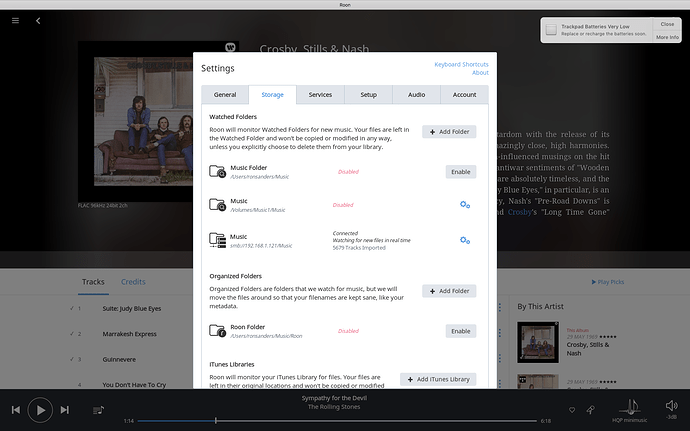The height and width of the screenshot is (431, 690).
Task: Open options dots for Marrakesh Express row
Action: (x=500, y=333)
